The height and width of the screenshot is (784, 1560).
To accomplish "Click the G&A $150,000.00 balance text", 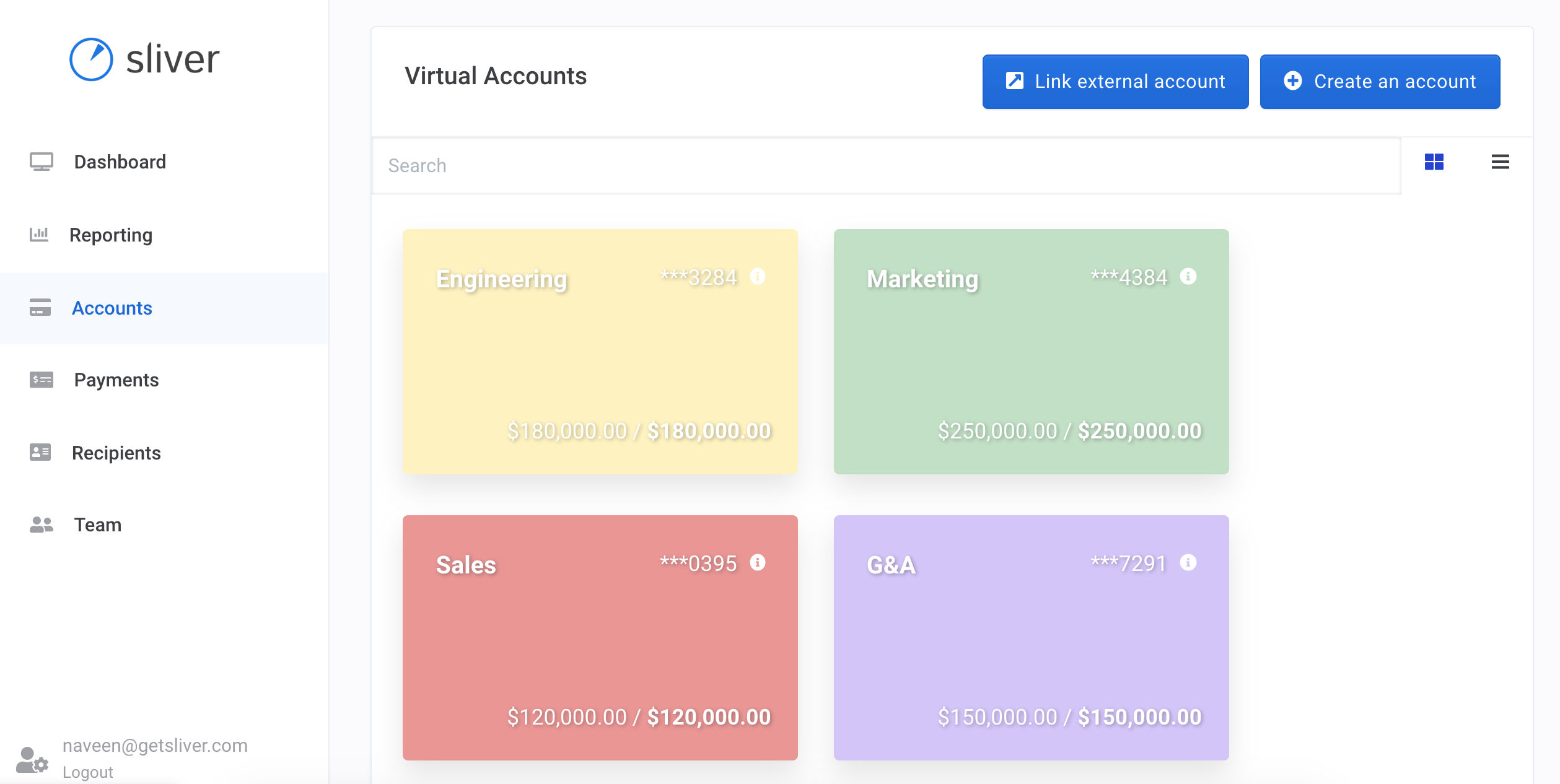I will 1069,717.
